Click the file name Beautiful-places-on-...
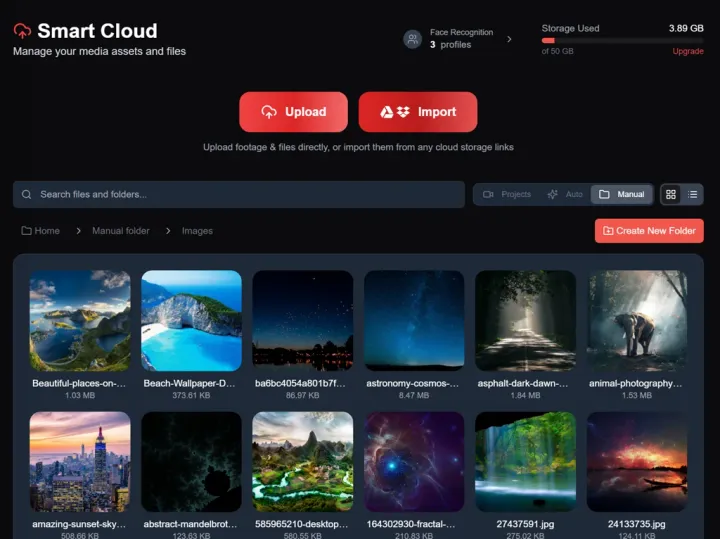The height and width of the screenshot is (539, 720). [79, 383]
